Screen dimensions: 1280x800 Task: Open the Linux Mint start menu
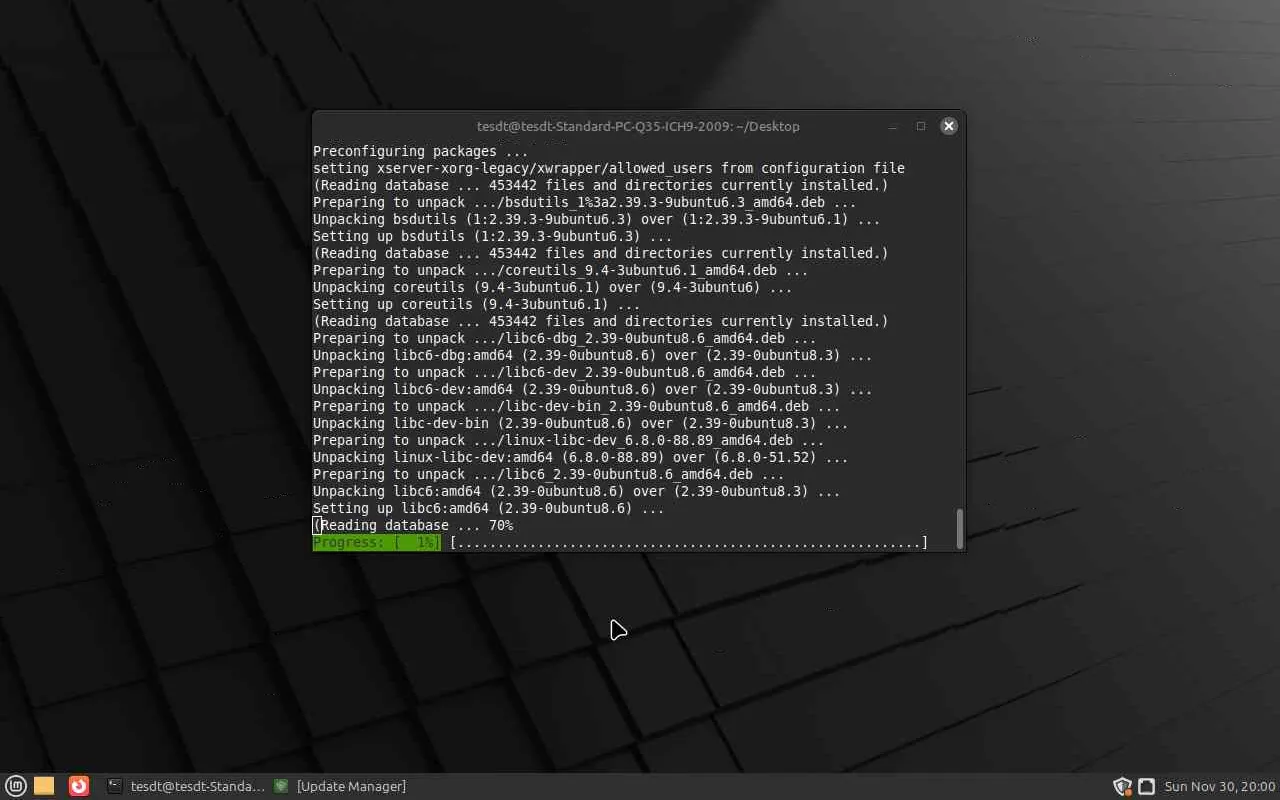(x=15, y=786)
